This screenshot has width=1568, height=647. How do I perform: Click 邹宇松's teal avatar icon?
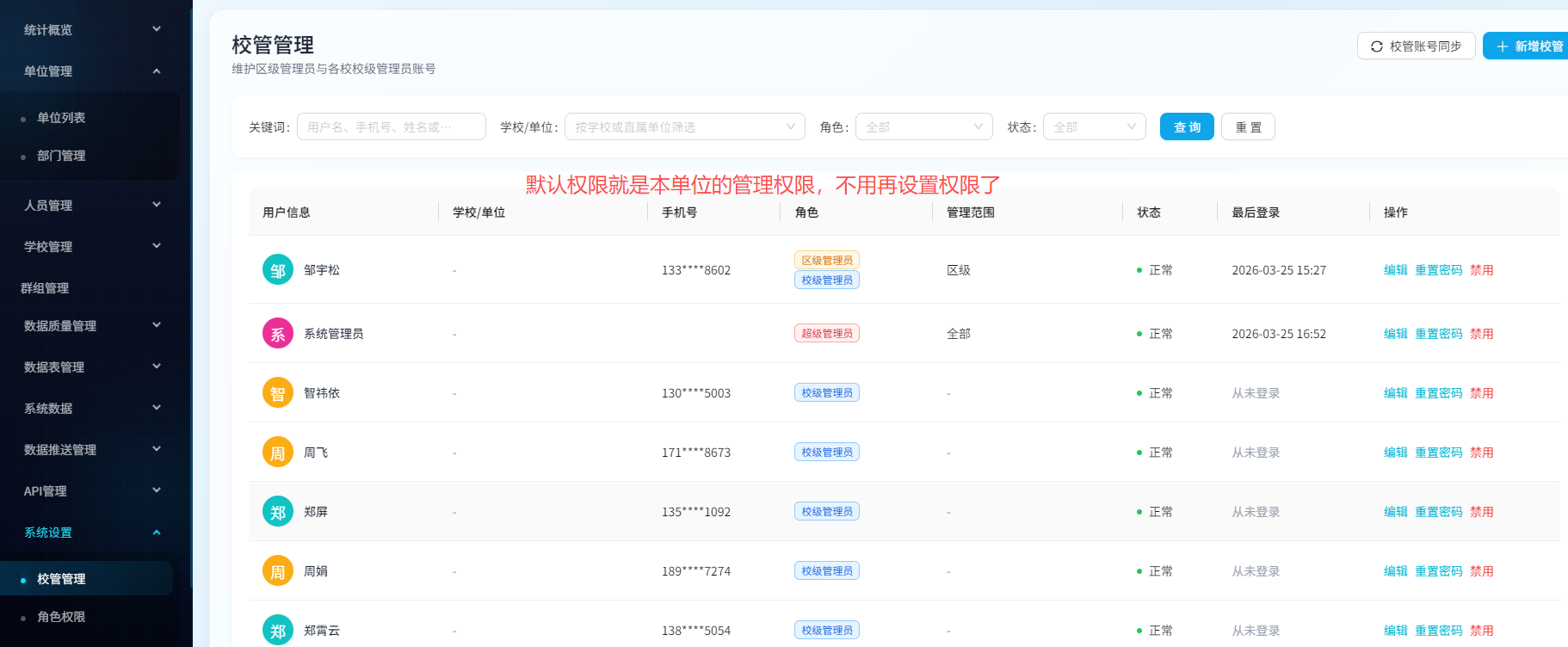tap(277, 270)
